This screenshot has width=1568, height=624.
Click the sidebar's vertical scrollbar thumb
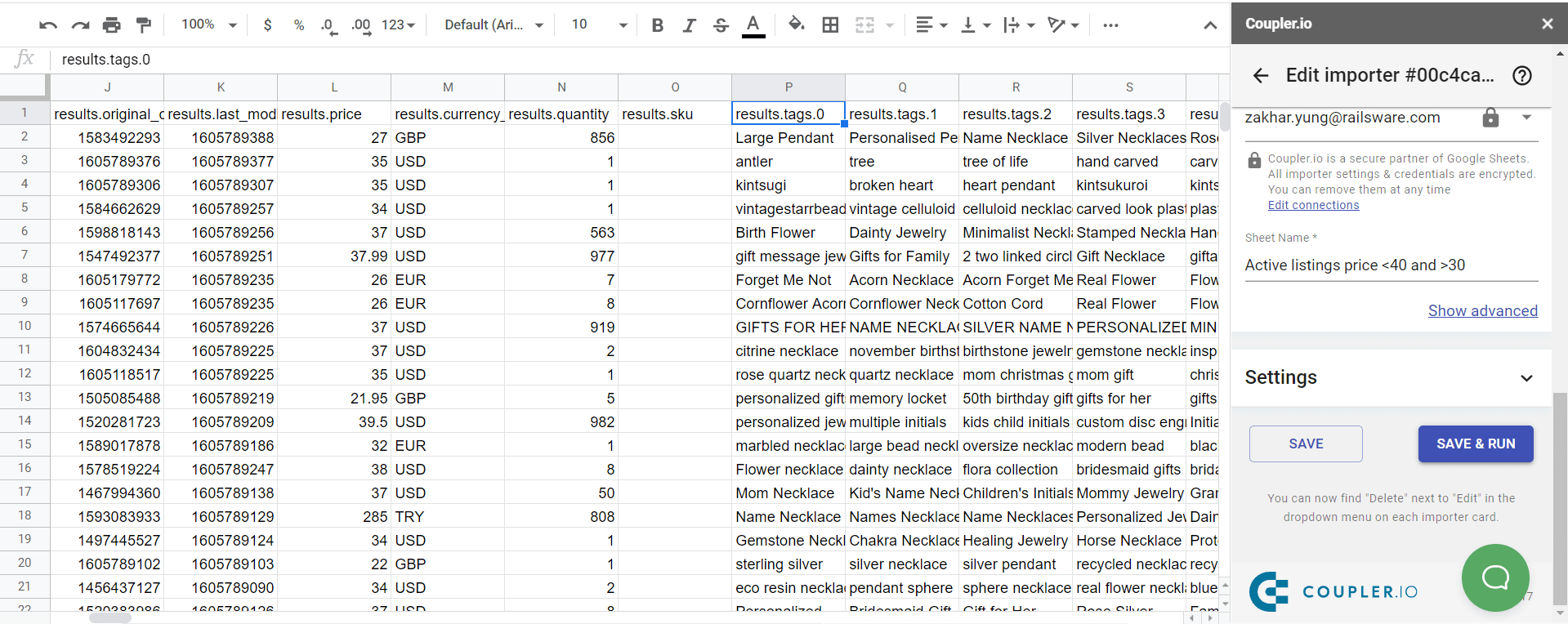[1560, 498]
